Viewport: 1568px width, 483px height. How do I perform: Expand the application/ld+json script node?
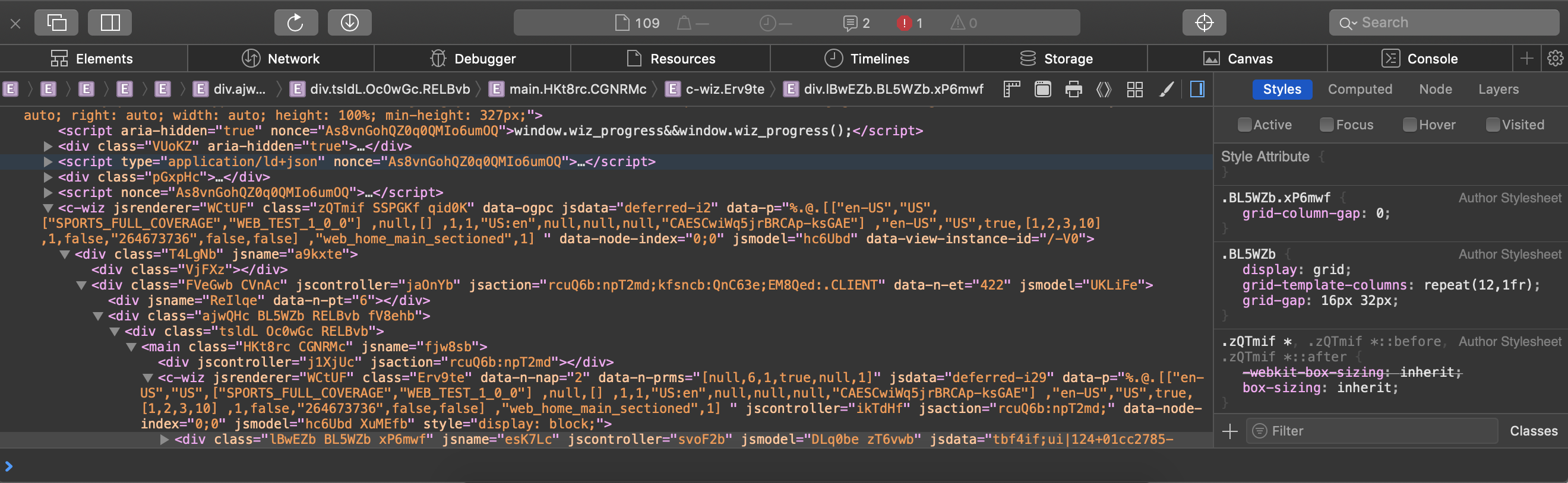[48, 162]
